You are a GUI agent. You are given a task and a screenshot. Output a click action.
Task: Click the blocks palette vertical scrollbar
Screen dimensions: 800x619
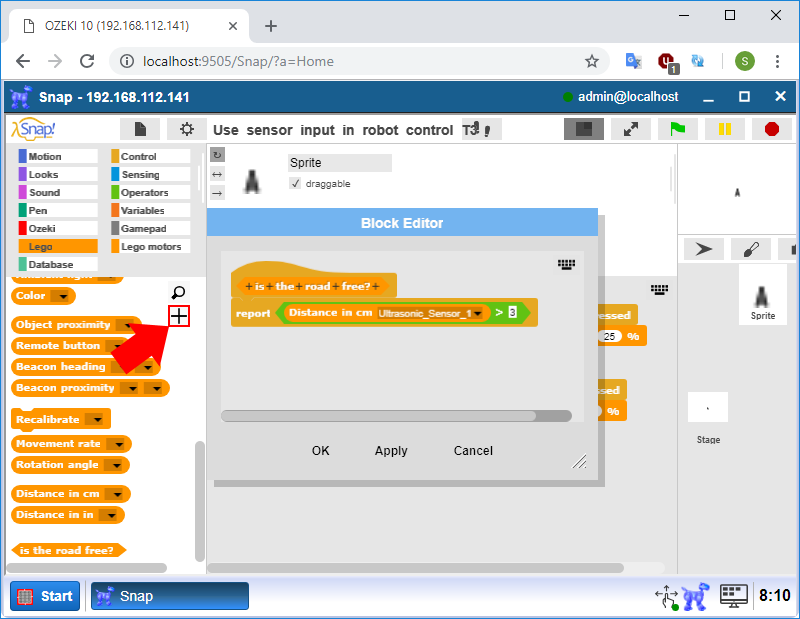pos(199,501)
